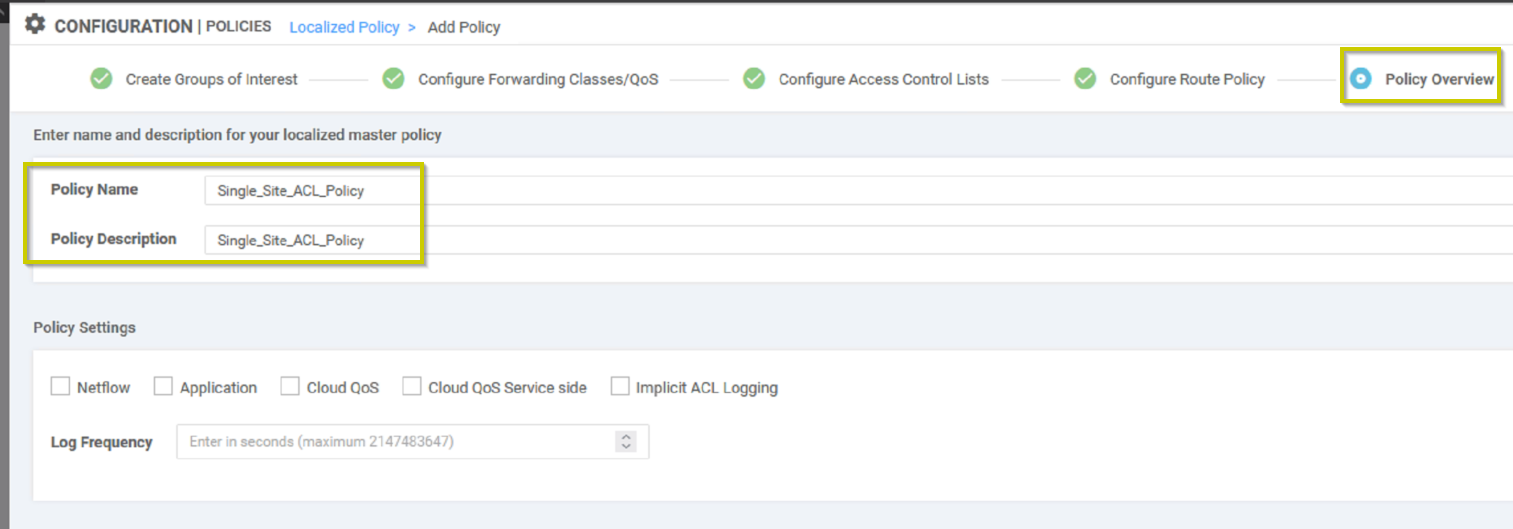Viewport: 1513px width, 529px height.
Task: Click green checkmark beside Create Groups of Interest
Action: [x=101, y=78]
